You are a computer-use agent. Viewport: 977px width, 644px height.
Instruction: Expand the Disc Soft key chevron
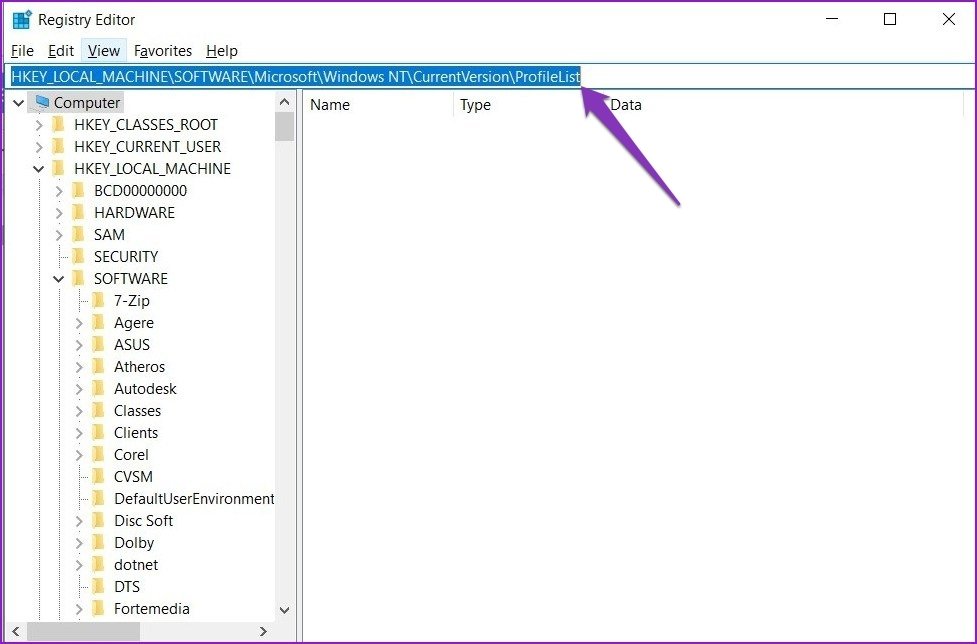79,521
